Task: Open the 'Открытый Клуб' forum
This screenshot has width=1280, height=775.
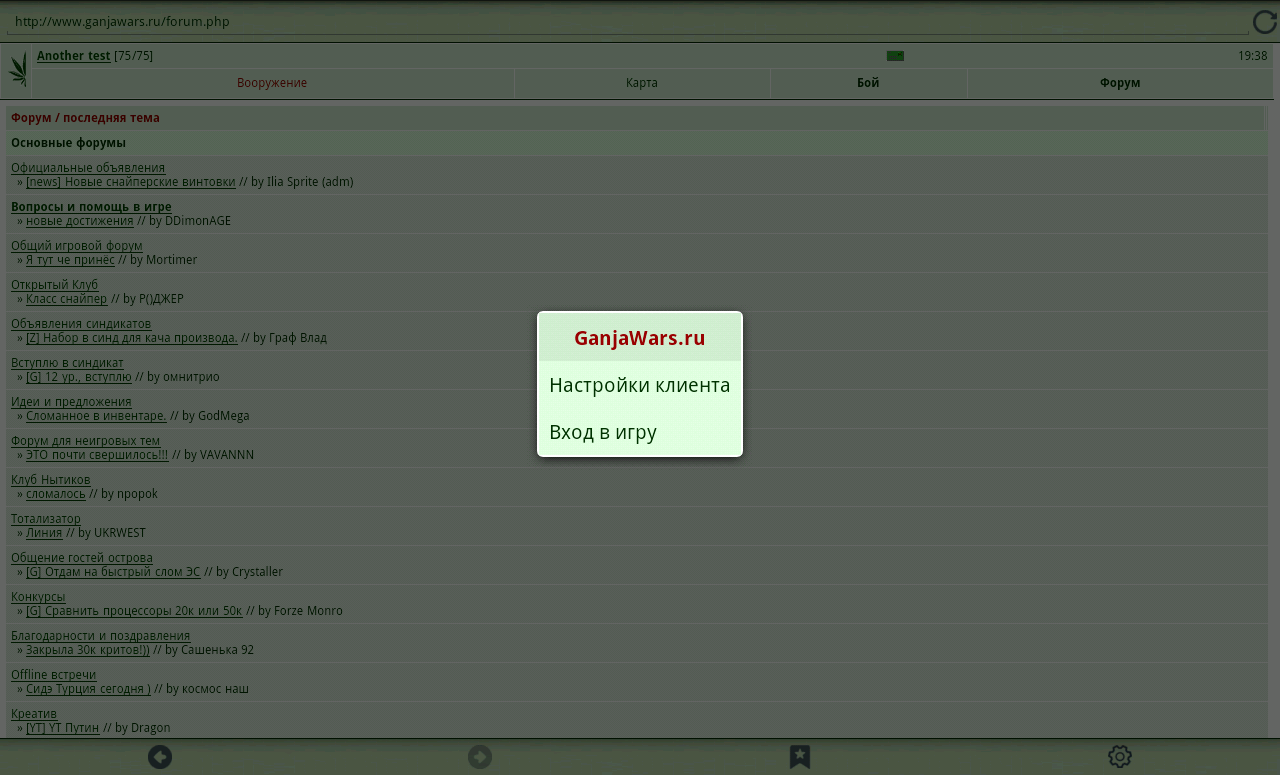Action: 55,285
